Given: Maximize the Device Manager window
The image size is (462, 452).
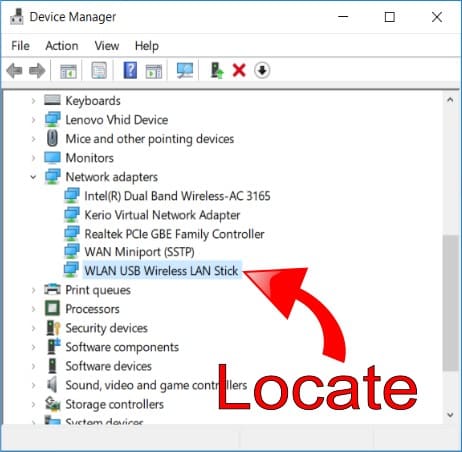Looking at the screenshot, I should (390, 17).
